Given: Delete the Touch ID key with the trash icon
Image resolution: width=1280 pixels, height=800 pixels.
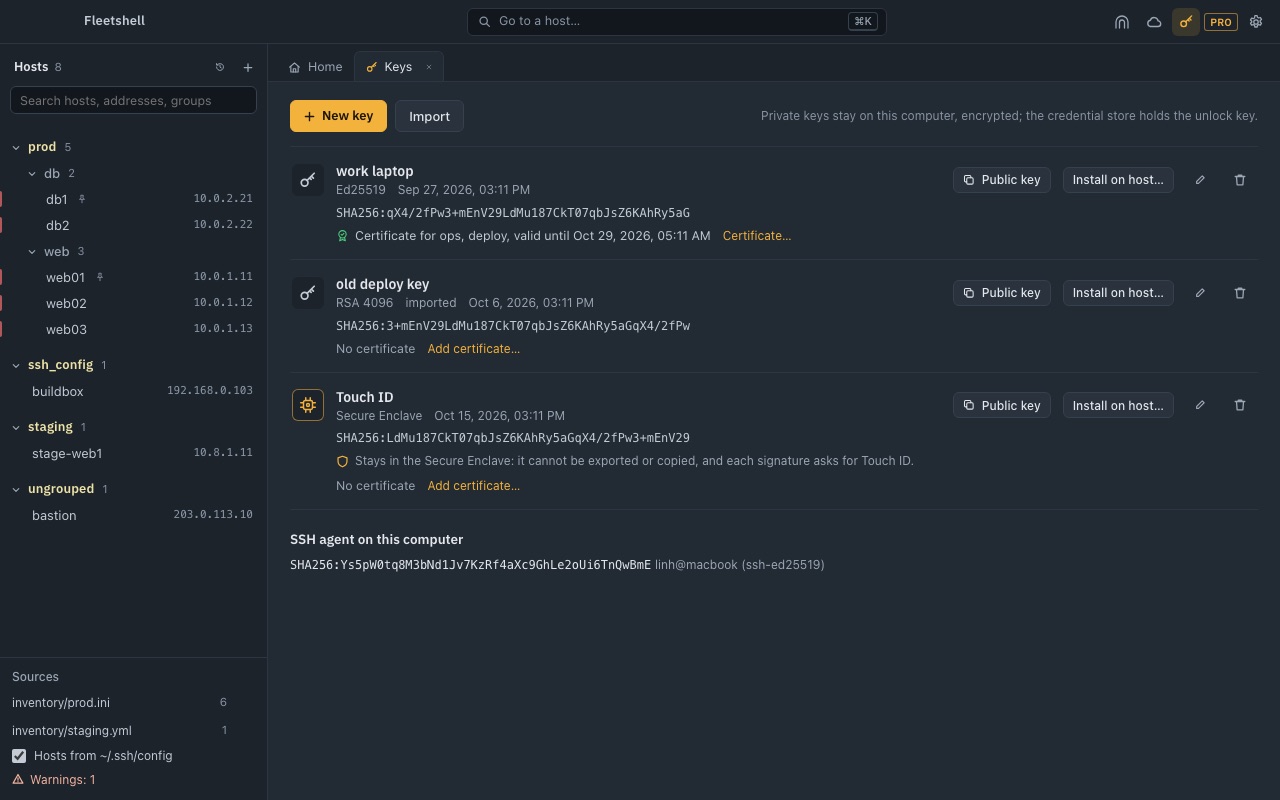Looking at the screenshot, I should click(x=1240, y=405).
